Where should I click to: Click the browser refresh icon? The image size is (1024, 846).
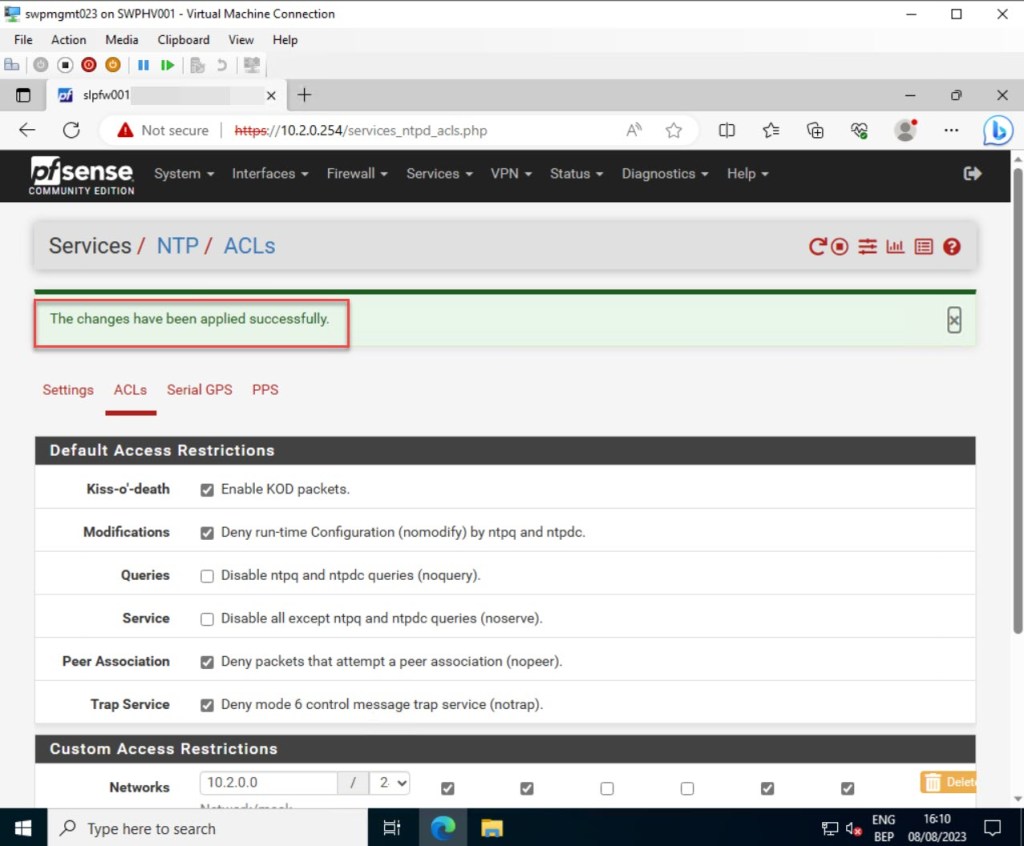[x=71, y=130]
